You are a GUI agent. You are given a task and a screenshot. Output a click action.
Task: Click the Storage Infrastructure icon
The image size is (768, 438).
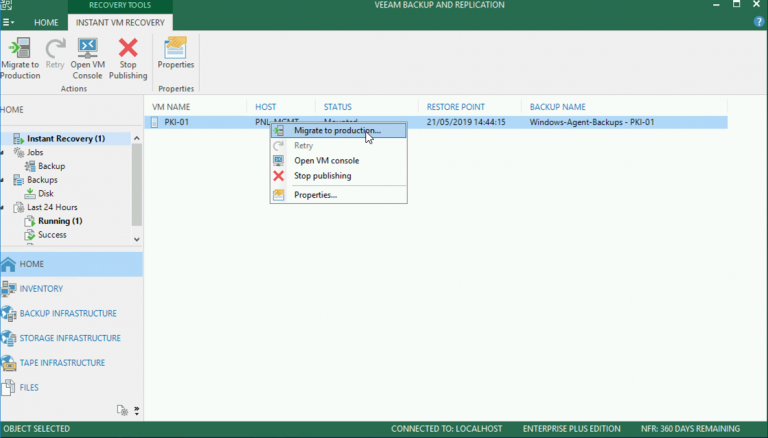[x=8, y=338]
